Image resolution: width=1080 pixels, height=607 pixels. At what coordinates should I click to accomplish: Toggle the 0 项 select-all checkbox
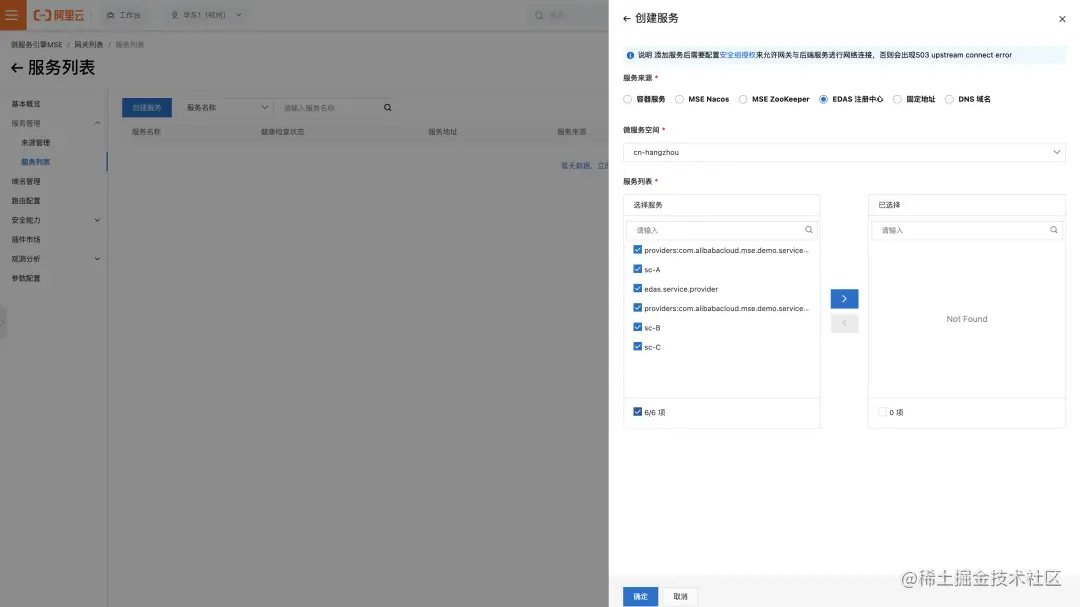882,412
